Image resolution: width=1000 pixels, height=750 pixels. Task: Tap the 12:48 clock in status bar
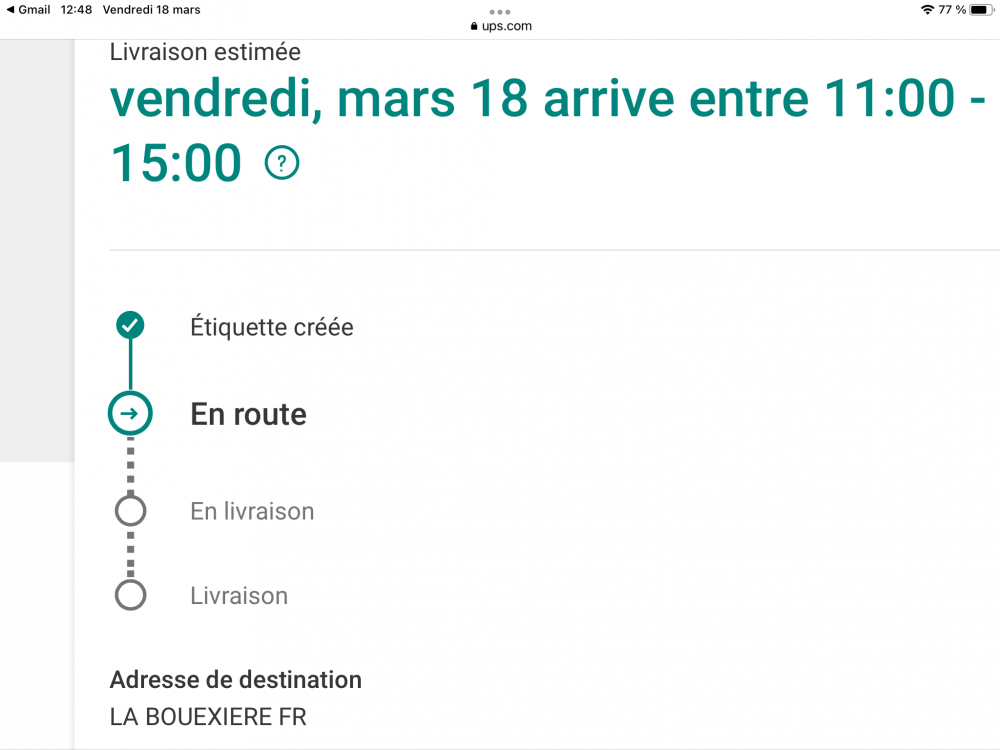click(x=76, y=10)
